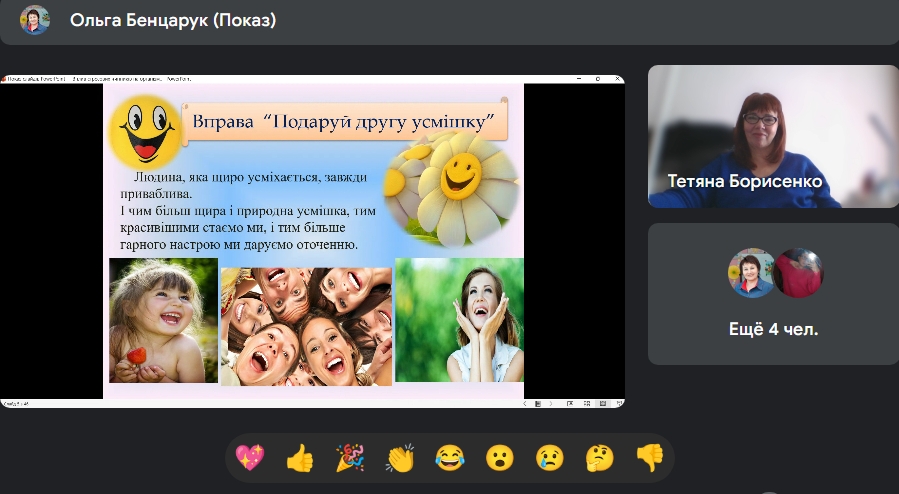This screenshot has width=899, height=494.
Task: Open the "Ещё 4 чел." participants tile
Action: [x=772, y=293]
